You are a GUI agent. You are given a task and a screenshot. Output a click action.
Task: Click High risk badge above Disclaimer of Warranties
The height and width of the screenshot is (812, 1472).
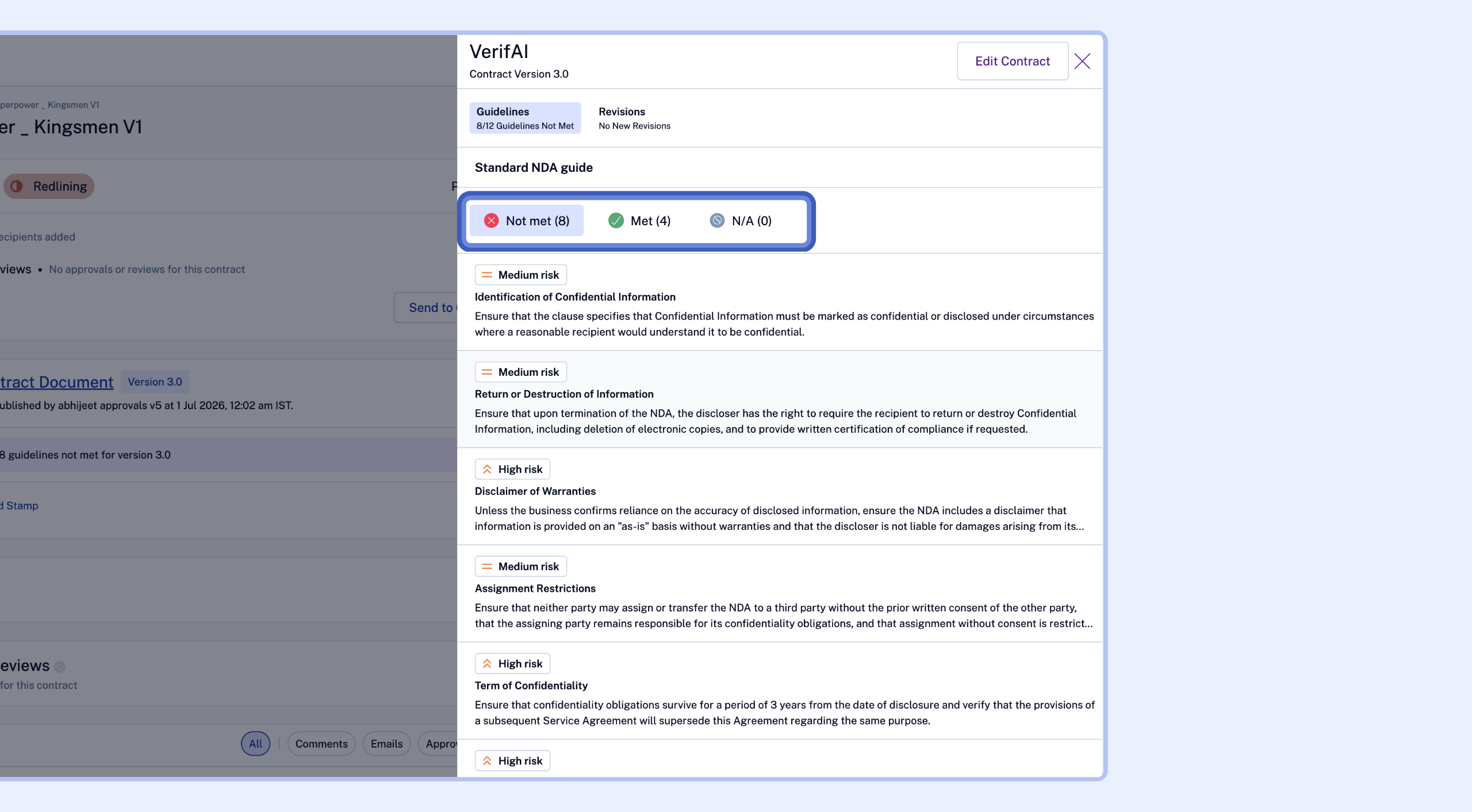(512, 469)
